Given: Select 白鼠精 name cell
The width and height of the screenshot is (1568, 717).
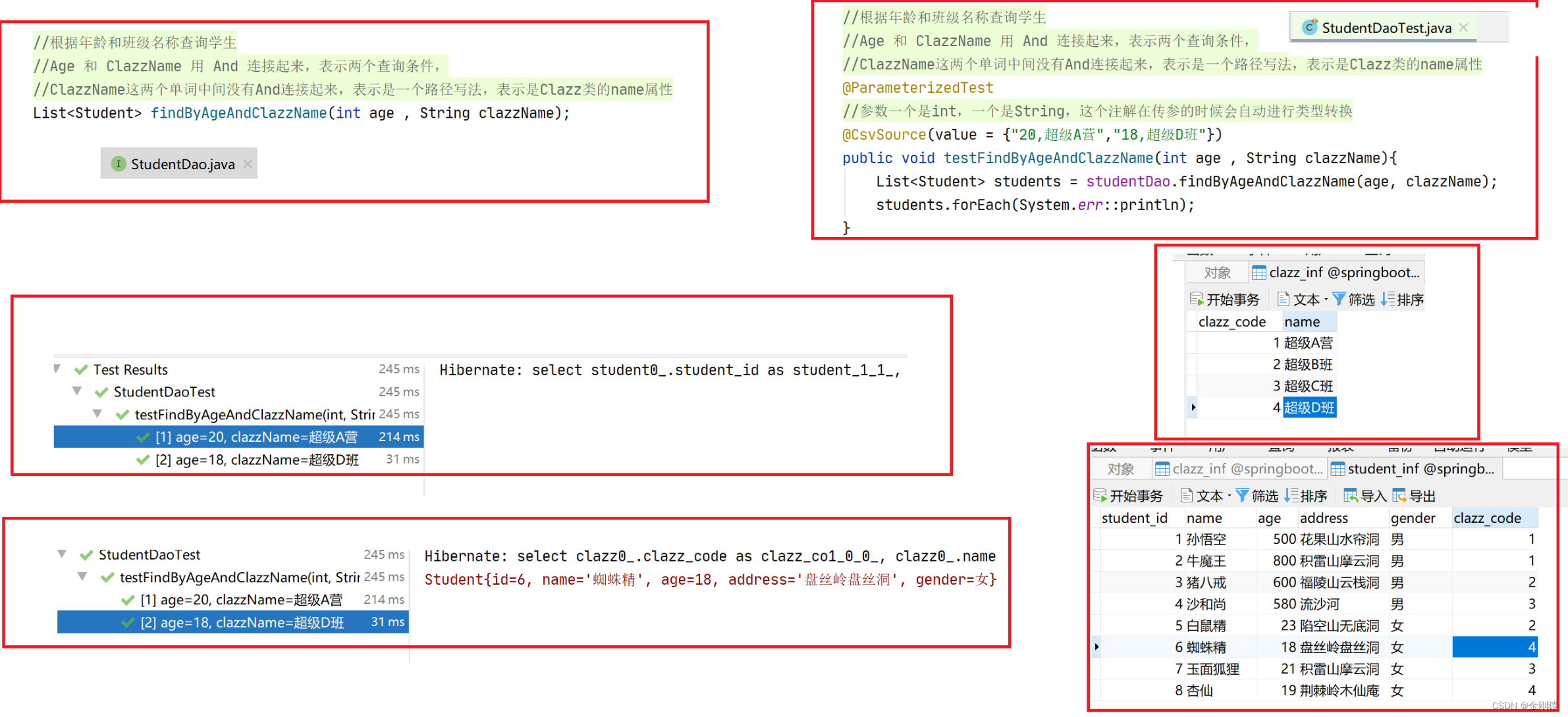Looking at the screenshot, I should coord(1220,625).
